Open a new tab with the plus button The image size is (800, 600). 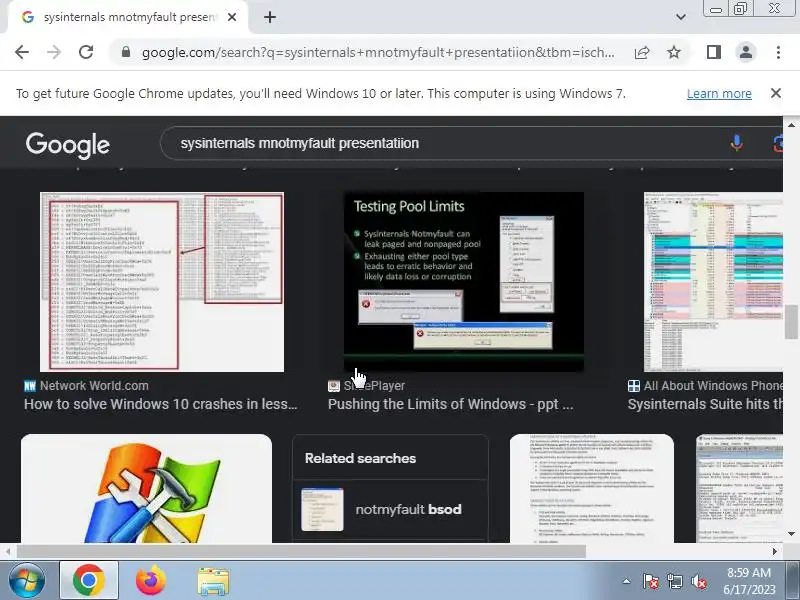tap(270, 17)
